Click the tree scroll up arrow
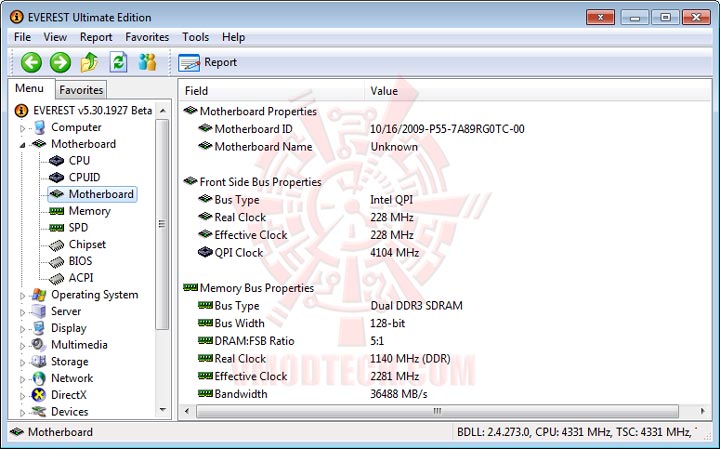The image size is (720, 449). tap(163, 111)
